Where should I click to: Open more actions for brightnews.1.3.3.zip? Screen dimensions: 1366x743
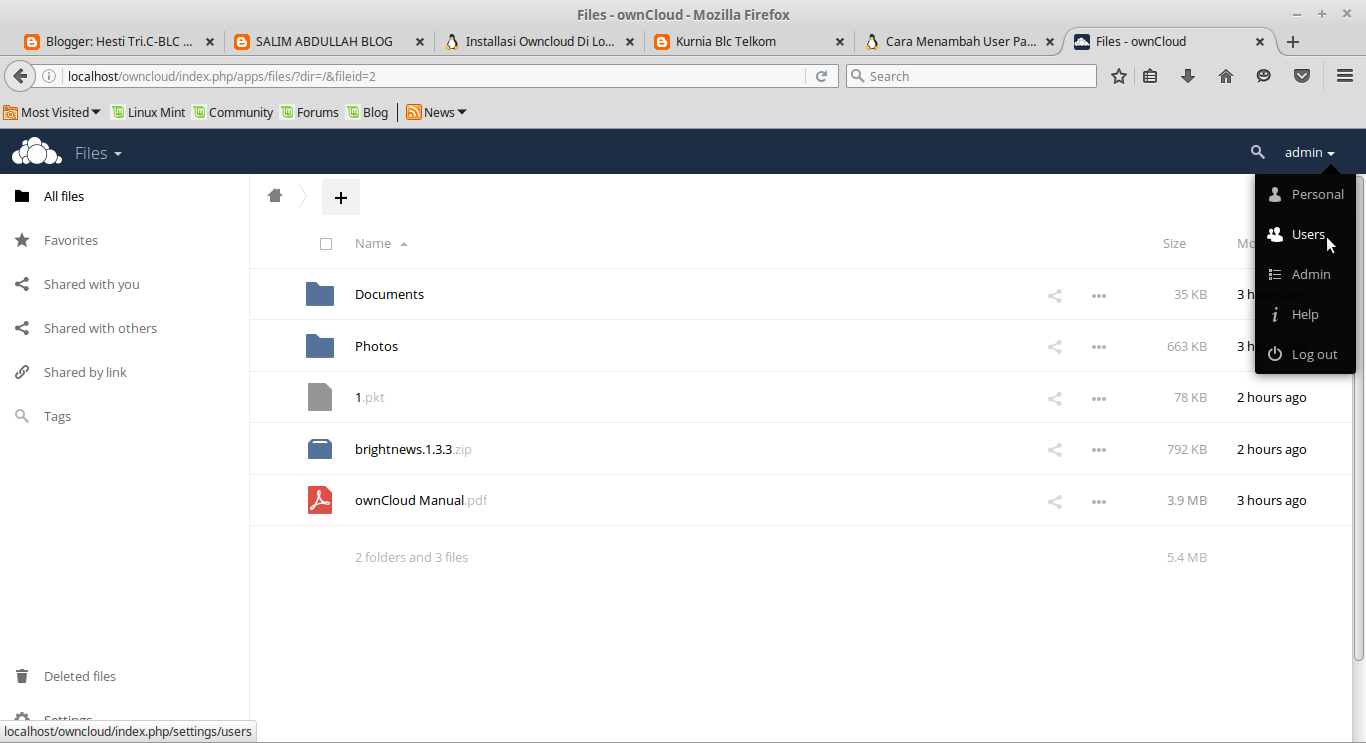(1099, 450)
